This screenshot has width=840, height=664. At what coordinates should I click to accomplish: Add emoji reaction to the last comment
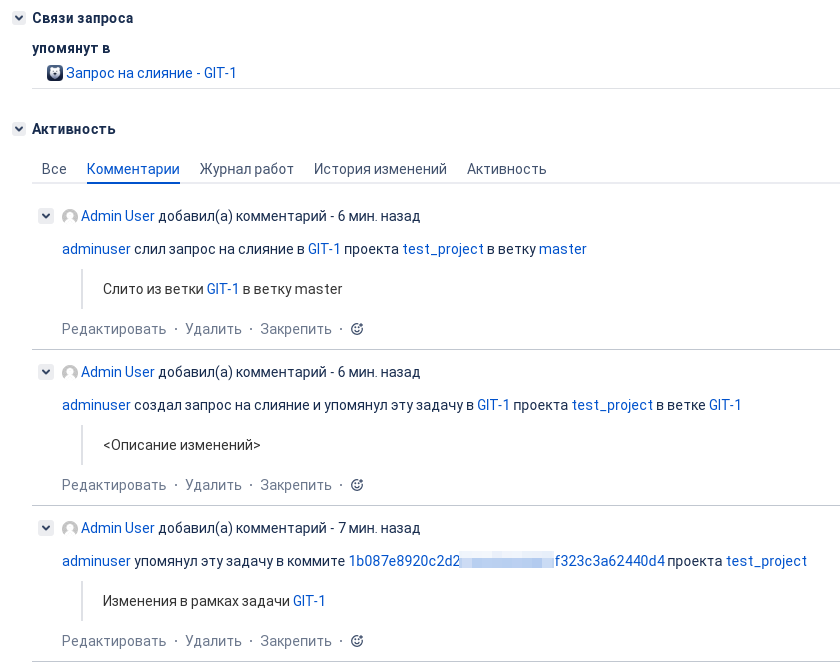[357, 640]
